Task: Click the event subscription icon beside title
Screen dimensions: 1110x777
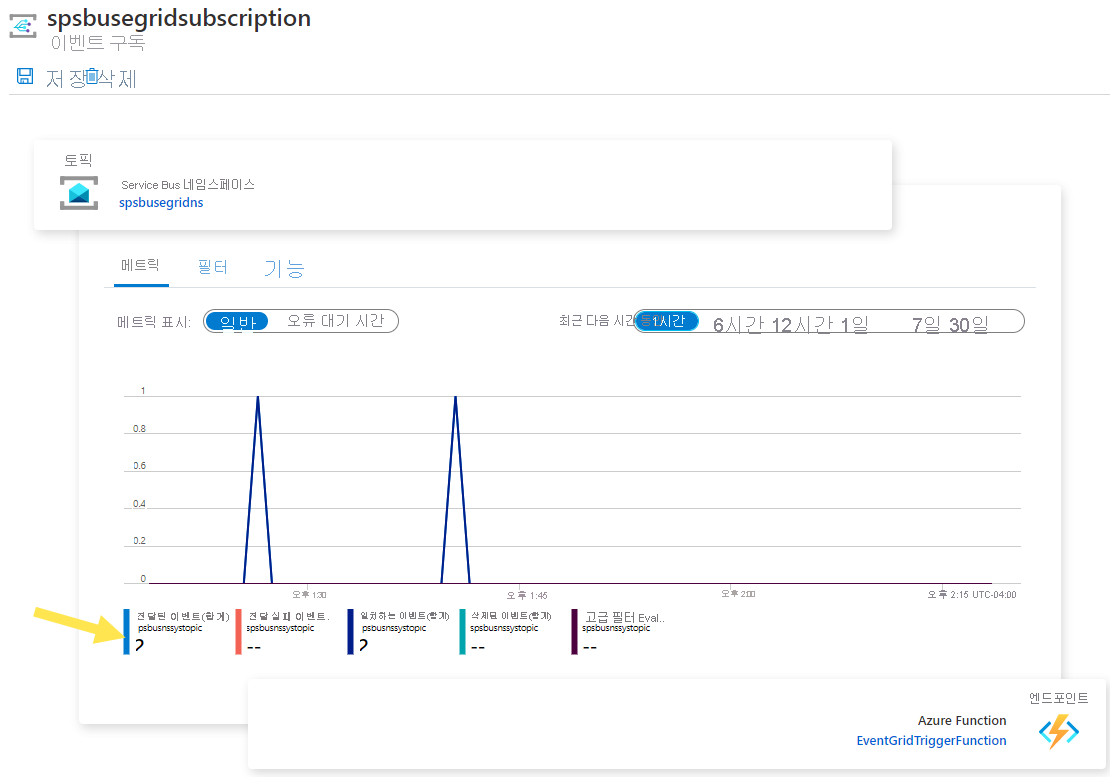Action: click(23, 26)
